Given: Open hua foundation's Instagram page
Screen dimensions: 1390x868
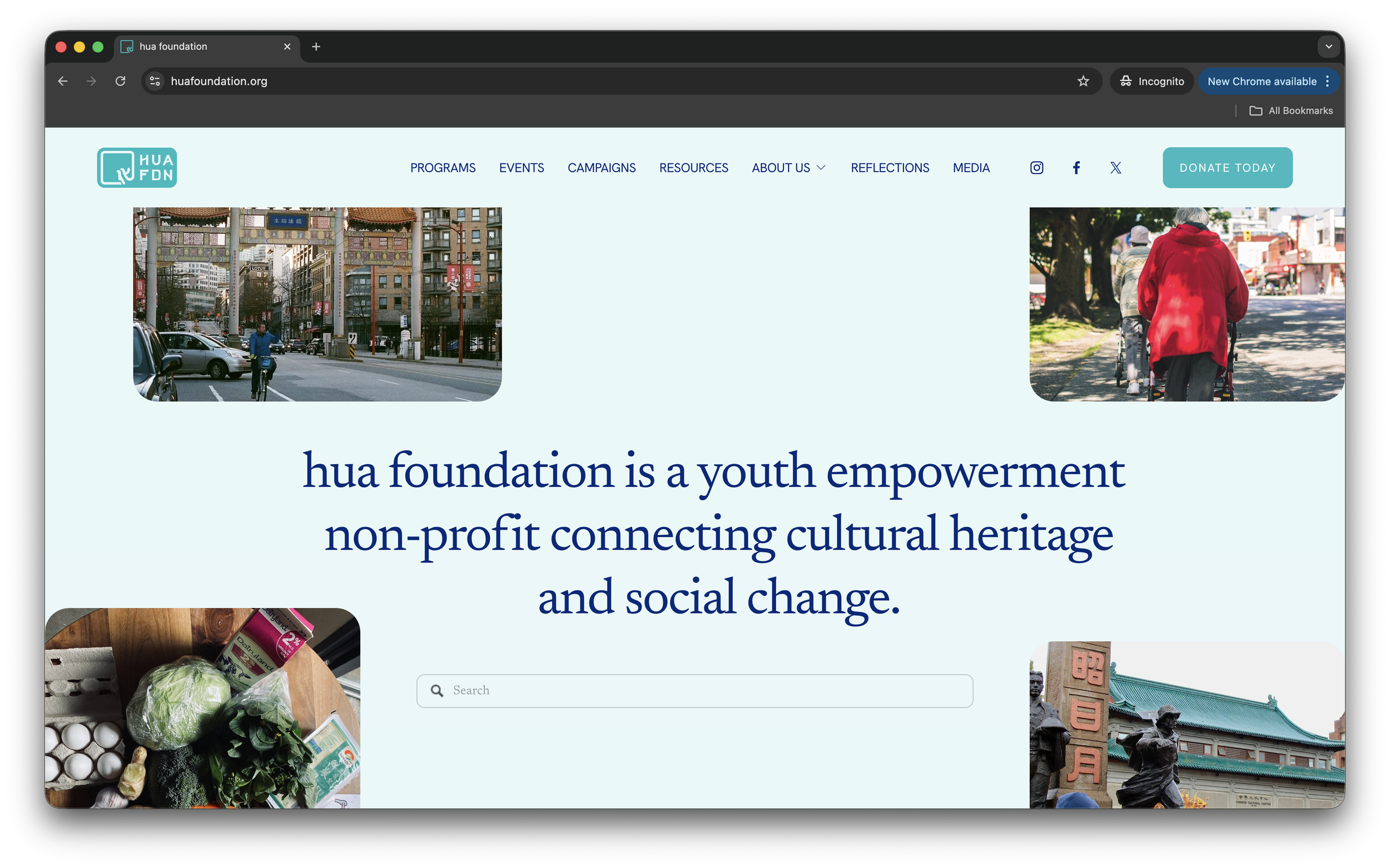Looking at the screenshot, I should 1036,168.
